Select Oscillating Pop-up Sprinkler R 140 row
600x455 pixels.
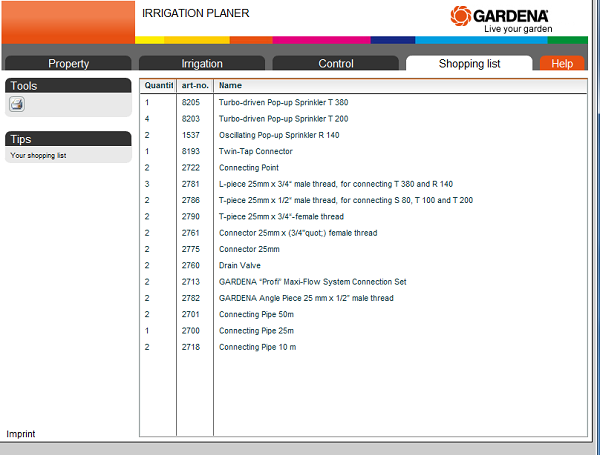click(x=363, y=135)
